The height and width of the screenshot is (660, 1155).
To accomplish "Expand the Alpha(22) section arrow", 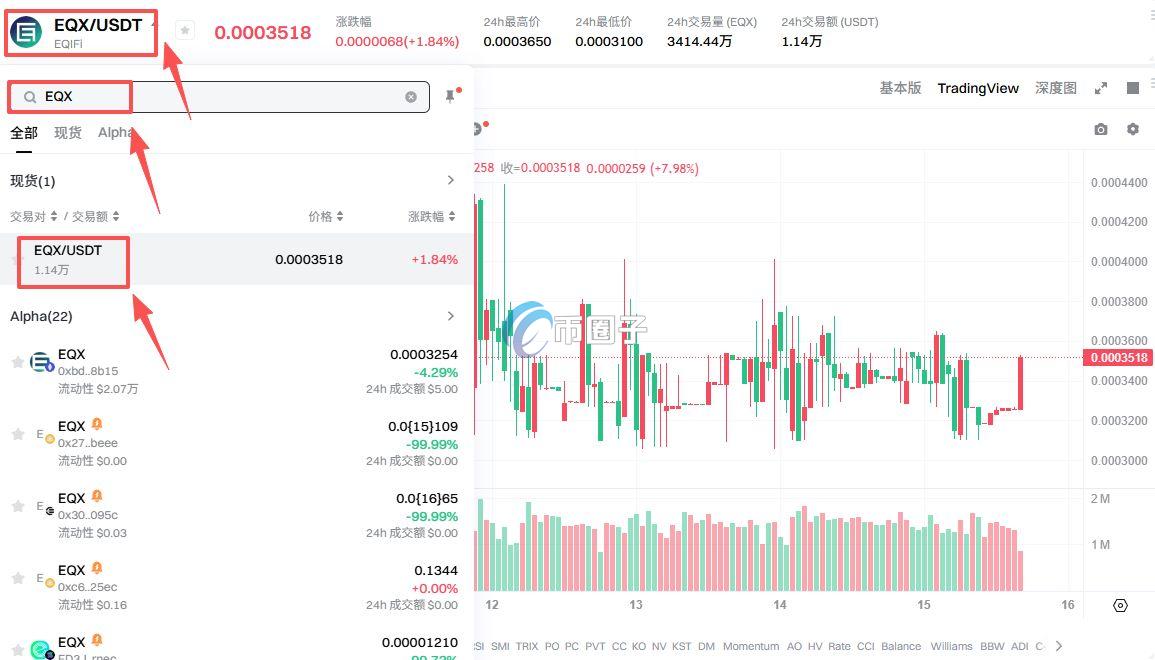I will [x=451, y=316].
